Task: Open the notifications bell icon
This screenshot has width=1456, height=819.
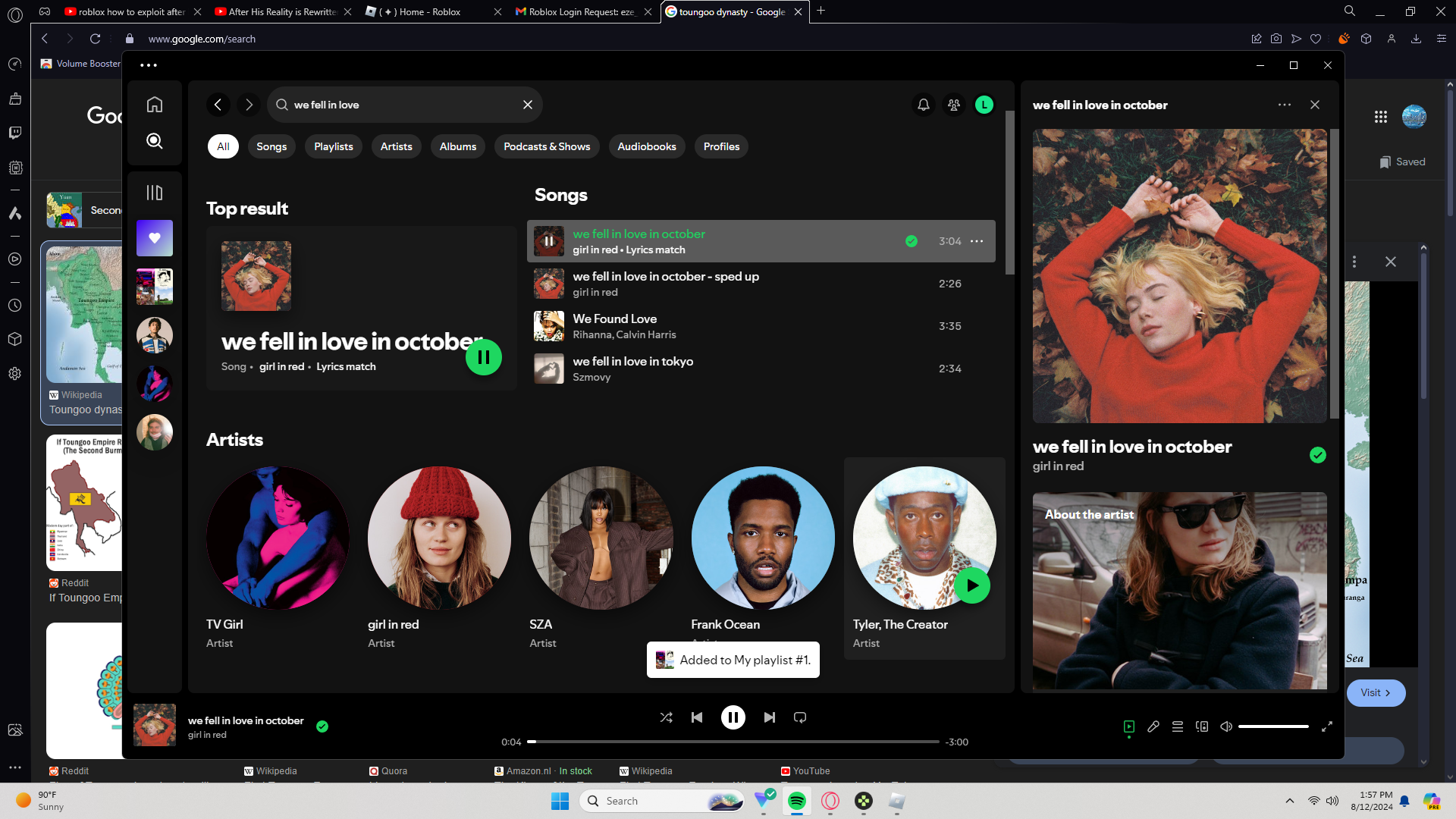Action: pyautogui.click(x=923, y=105)
